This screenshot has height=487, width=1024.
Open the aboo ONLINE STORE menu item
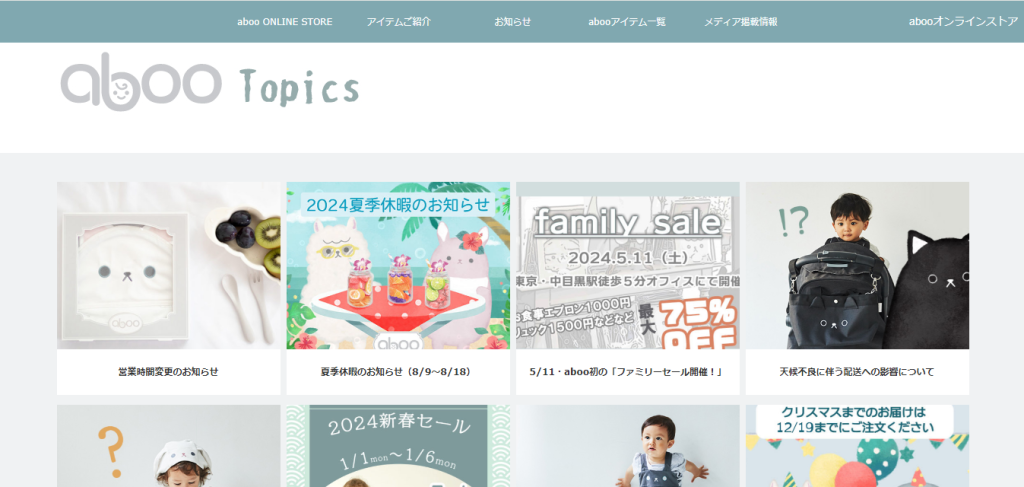[x=285, y=22]
